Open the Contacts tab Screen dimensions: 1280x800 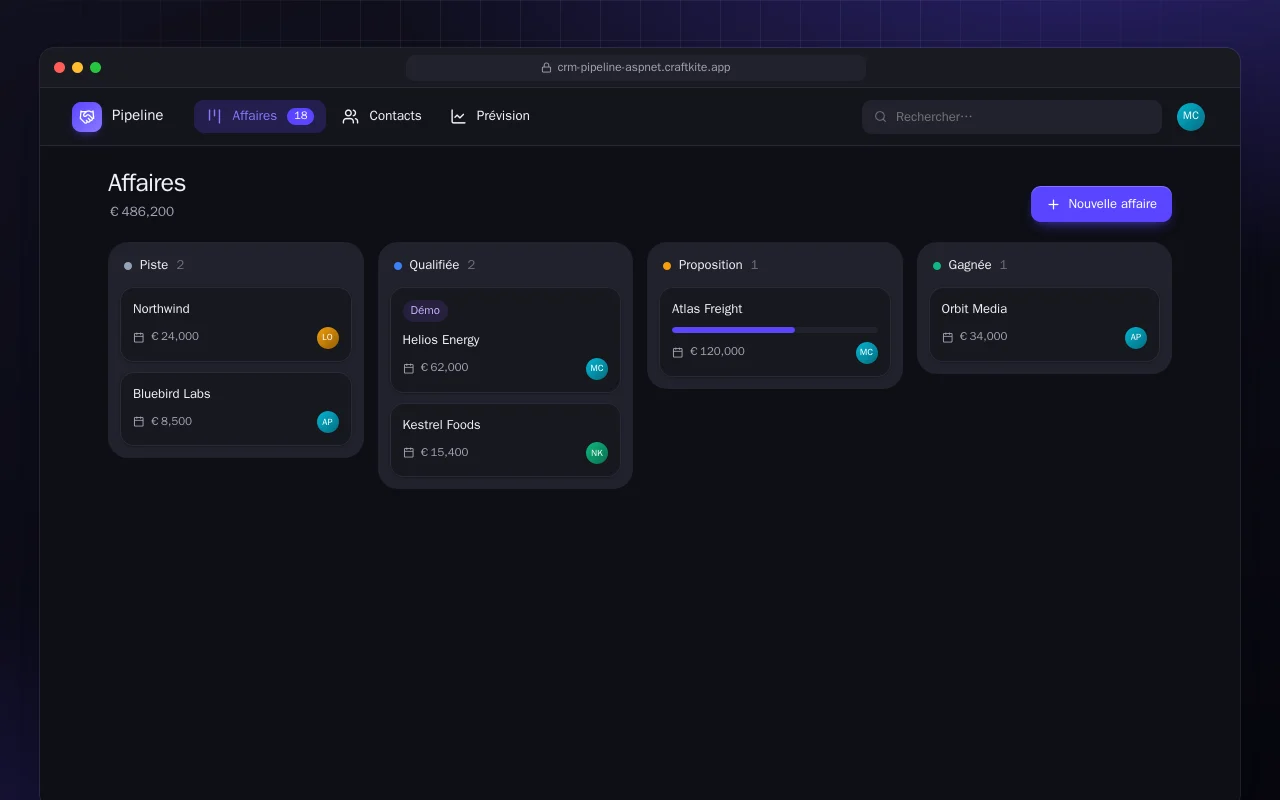click(x=382, y=116)
